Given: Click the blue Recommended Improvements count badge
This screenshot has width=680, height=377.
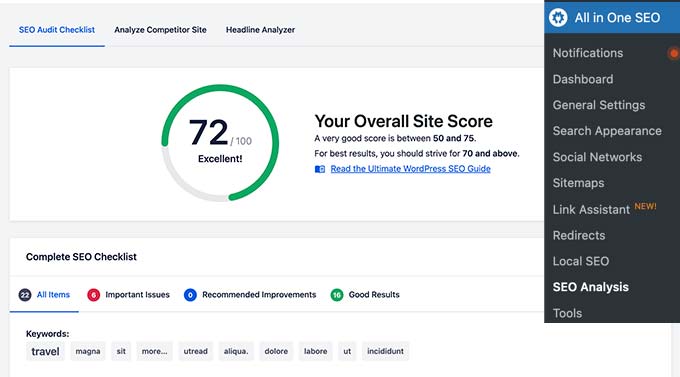Looking at the screenshot, I should [190, 295].
